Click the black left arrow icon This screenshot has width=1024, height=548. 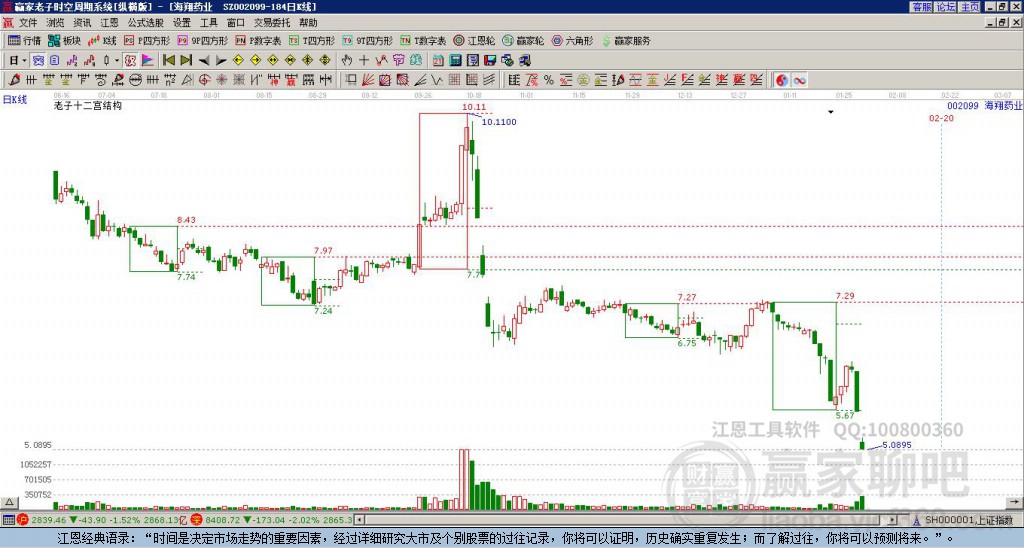point(204,61)
